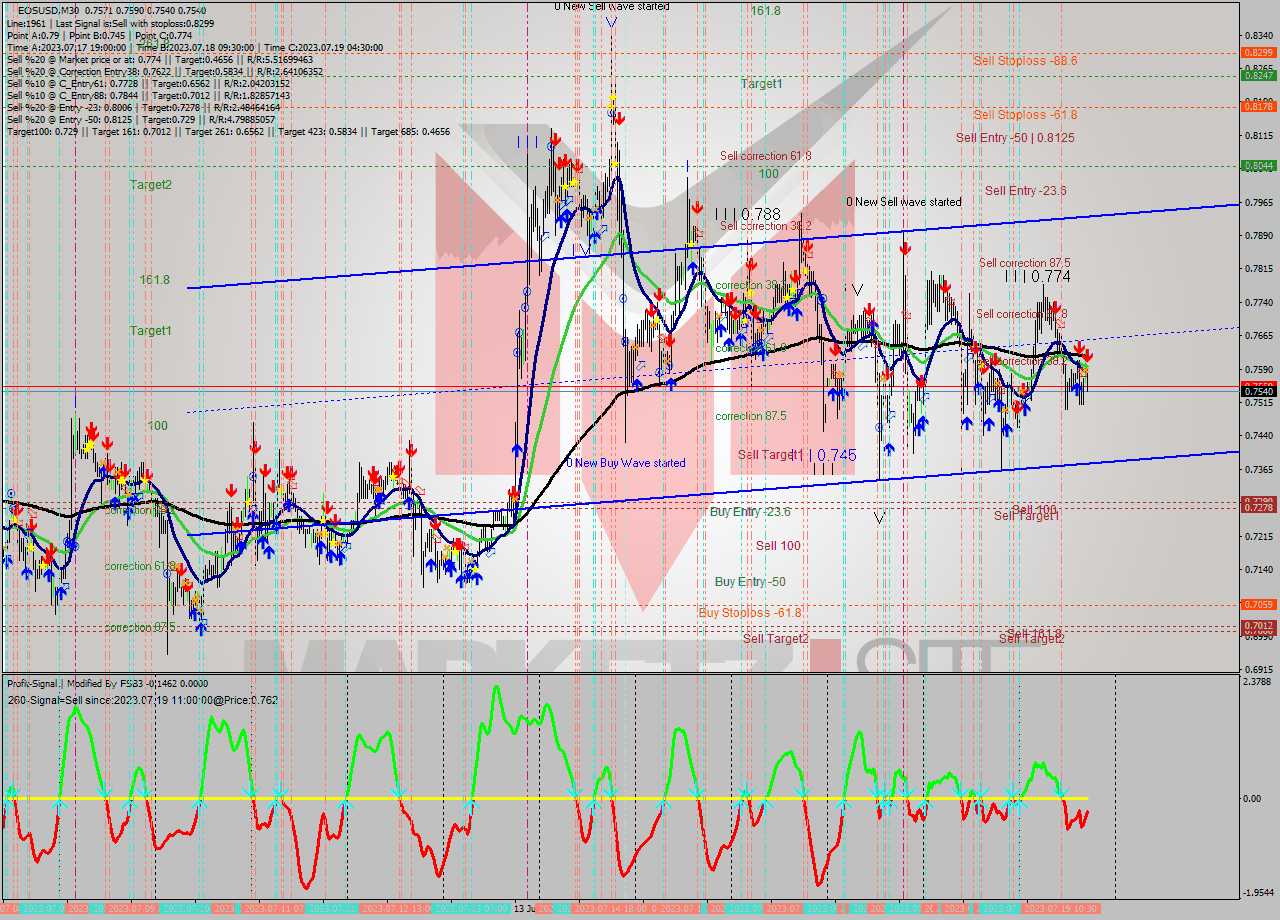Select the 'Sell Target1 | 0.745' label
Image resolution: width=1280 pixels, height=920 pixels.
(x=797, y=455)
